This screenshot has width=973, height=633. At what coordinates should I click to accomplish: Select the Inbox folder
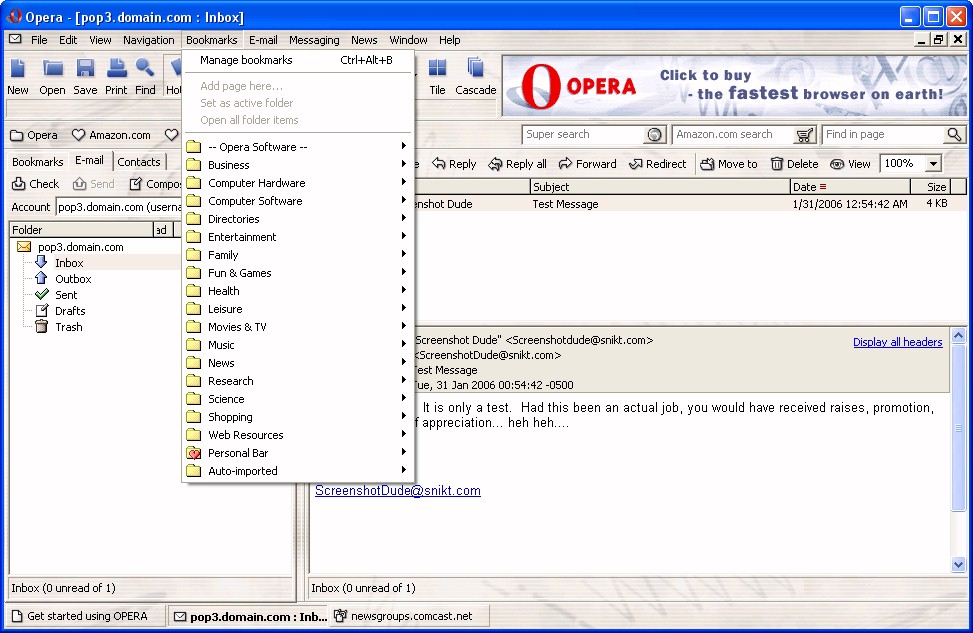(69, 263)
